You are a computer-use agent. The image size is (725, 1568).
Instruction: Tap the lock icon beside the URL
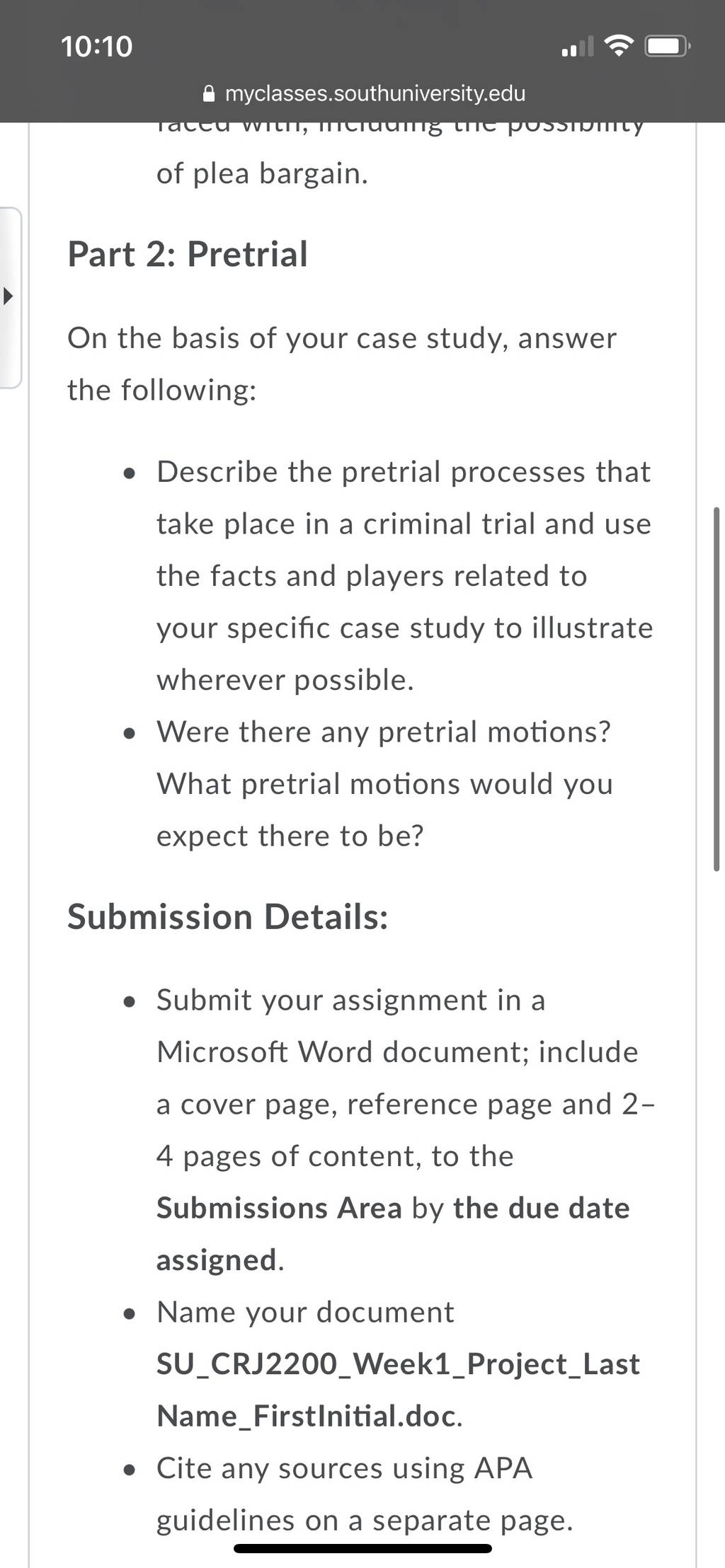pos(209,93)
